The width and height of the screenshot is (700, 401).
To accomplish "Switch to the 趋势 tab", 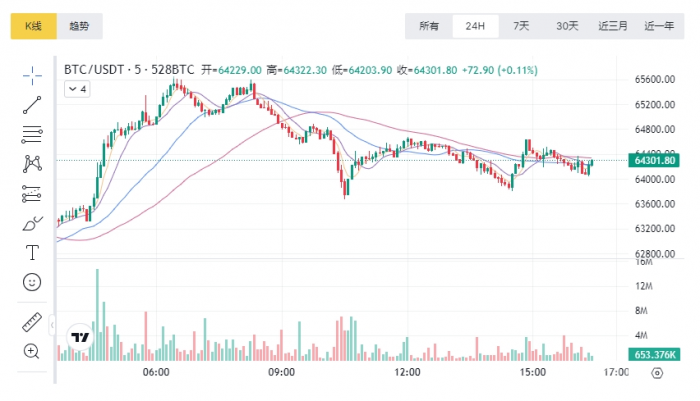I will point(80,26).
